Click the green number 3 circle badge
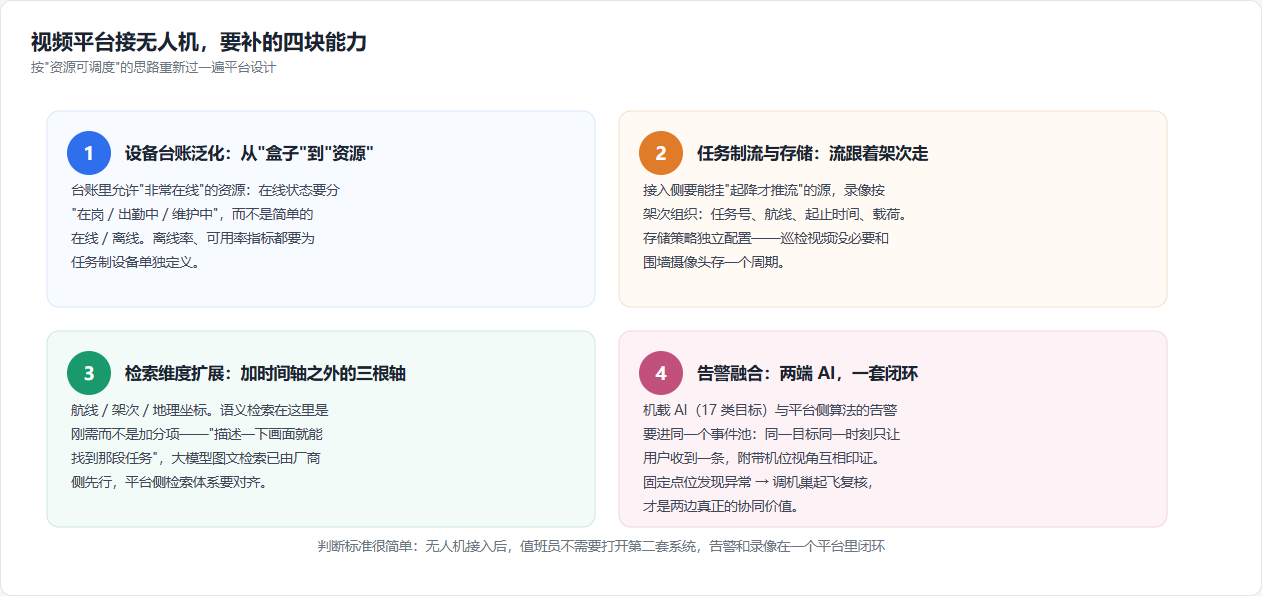 tap(89, 373)
